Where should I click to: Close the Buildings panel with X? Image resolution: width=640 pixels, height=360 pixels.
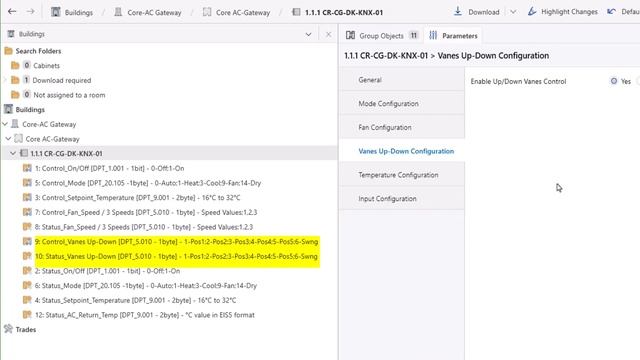(329, 34)
